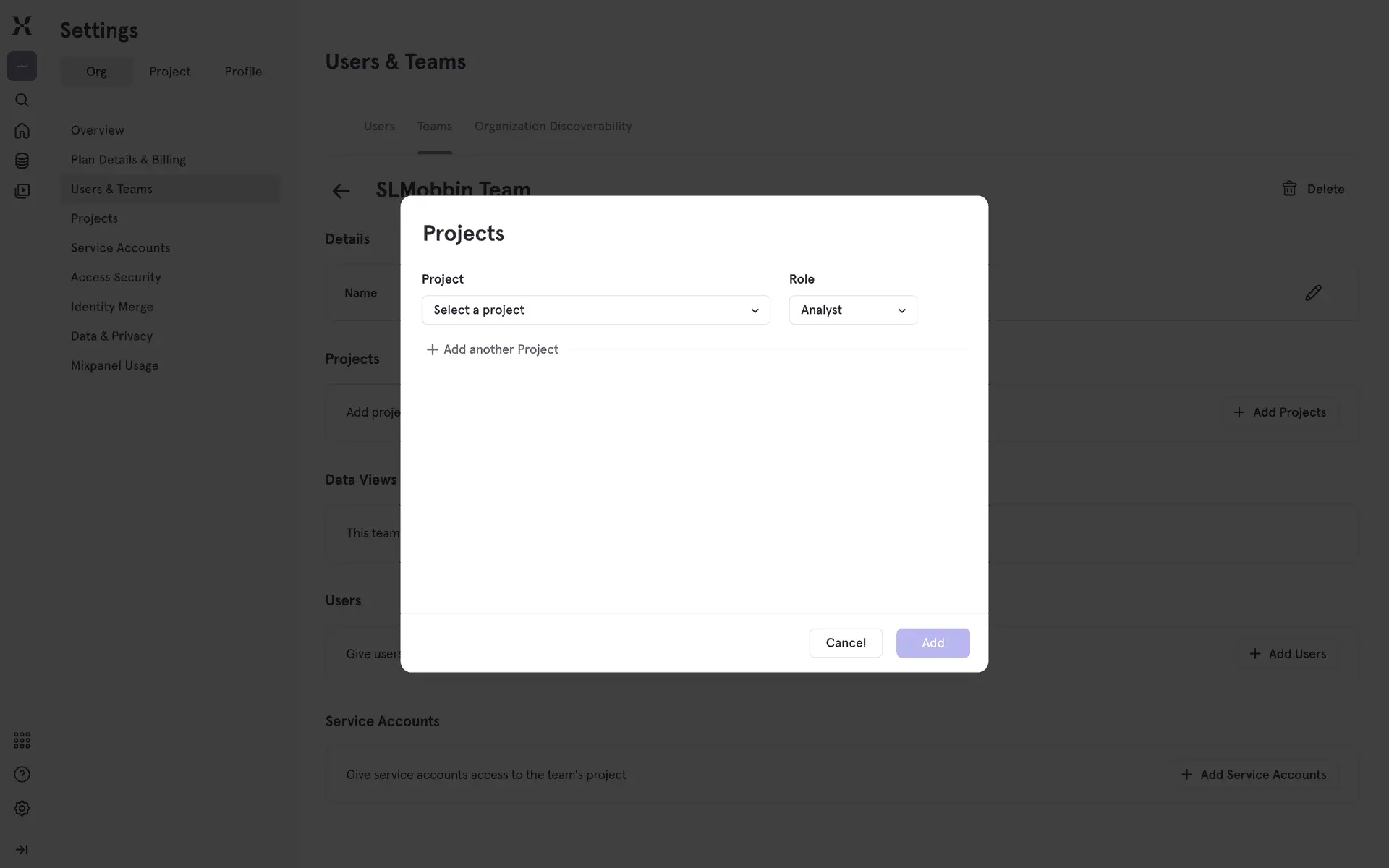Click the plus create-new icon in sidebar
This screenshot has height=868, width=1389.
click(x=22, y=67)
